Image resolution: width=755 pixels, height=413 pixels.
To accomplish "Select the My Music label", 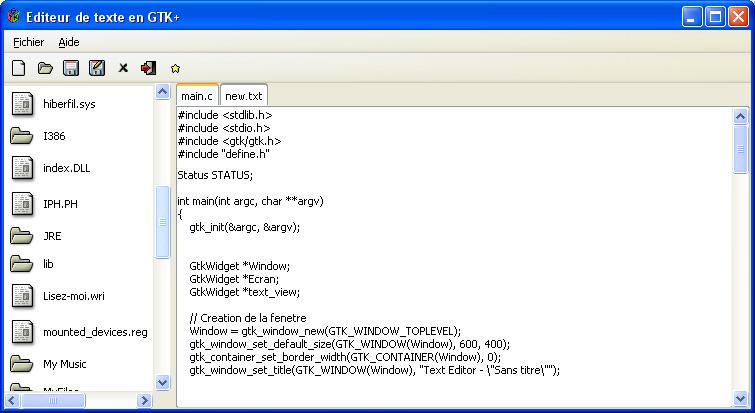I will (65, 364).
